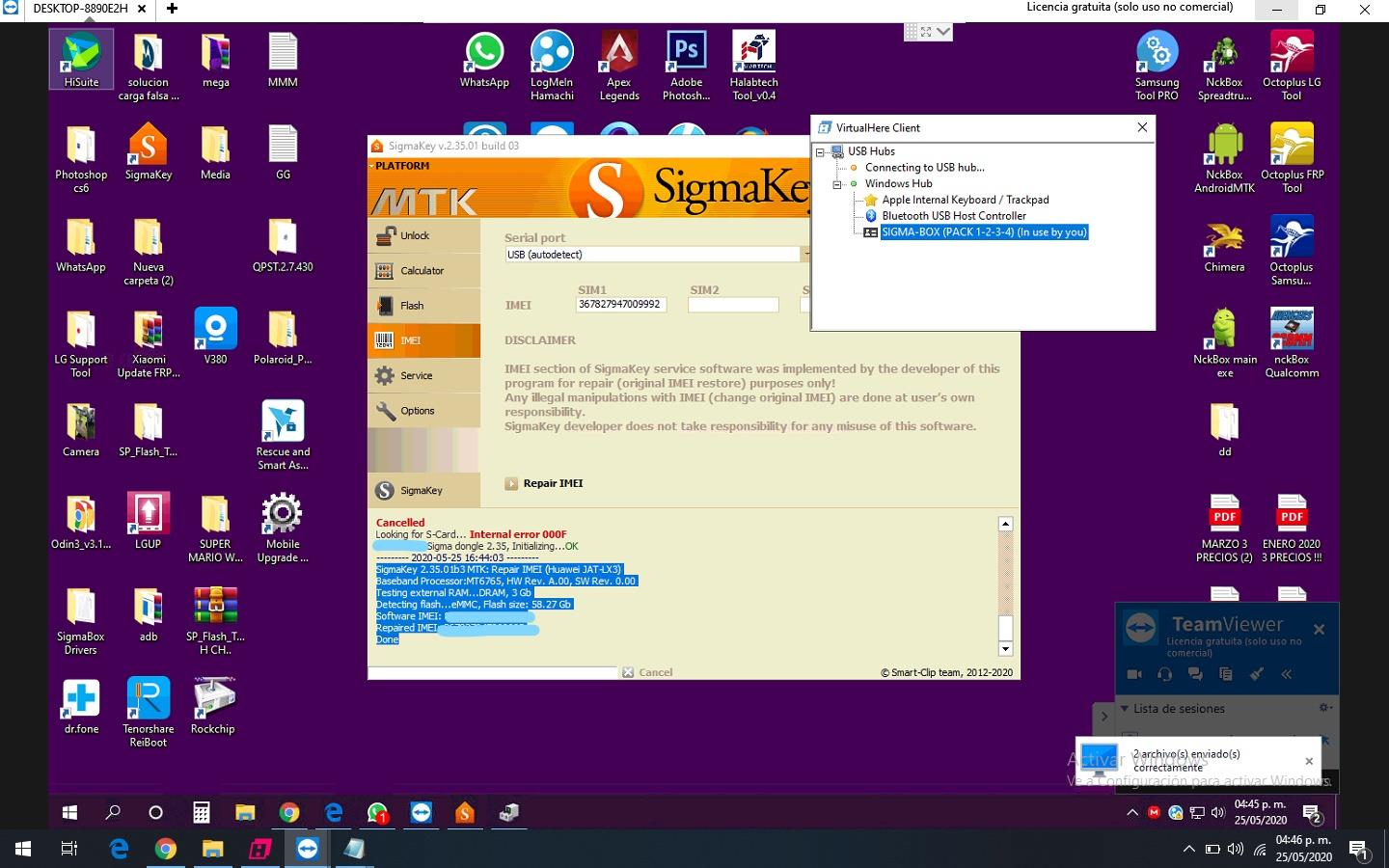Open the Service section in SigmaKey

[423, 375]
